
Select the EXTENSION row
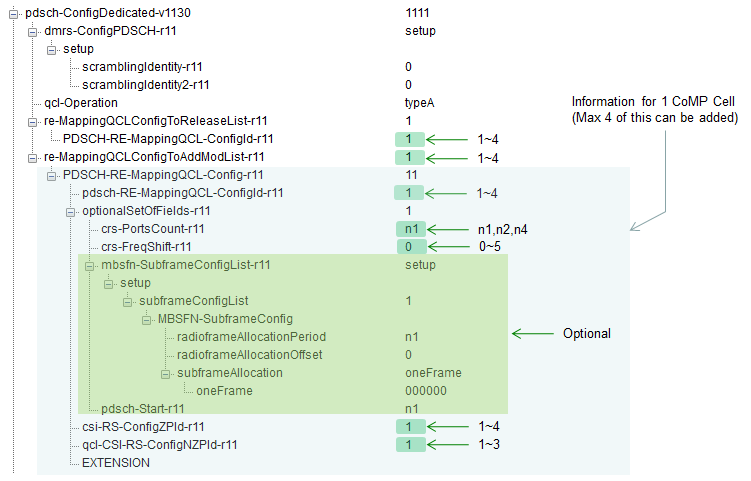116,463
